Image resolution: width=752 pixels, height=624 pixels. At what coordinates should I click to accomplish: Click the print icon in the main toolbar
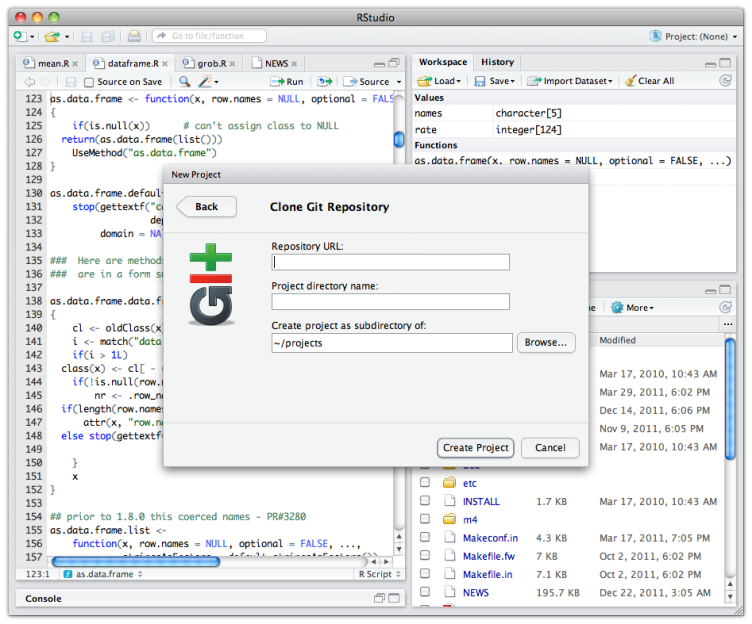click(134, 36)
